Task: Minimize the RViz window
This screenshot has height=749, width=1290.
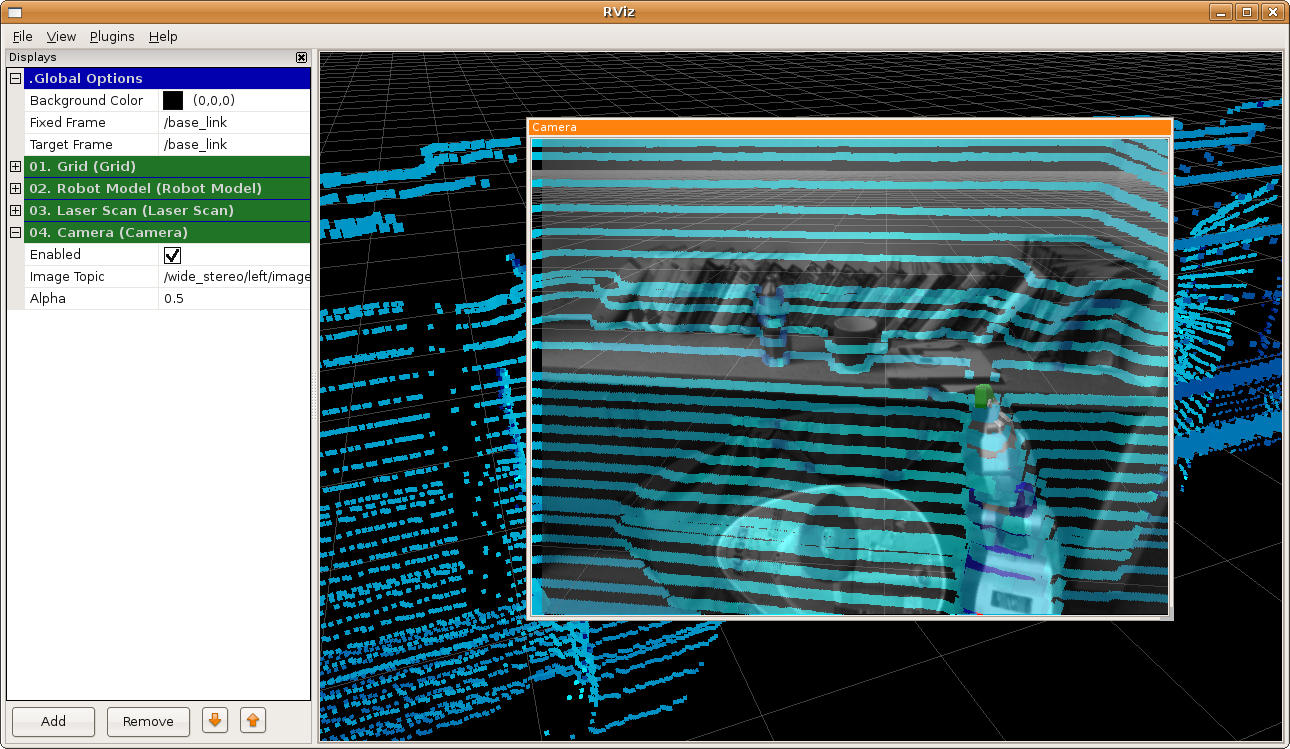Action: 1221,12
